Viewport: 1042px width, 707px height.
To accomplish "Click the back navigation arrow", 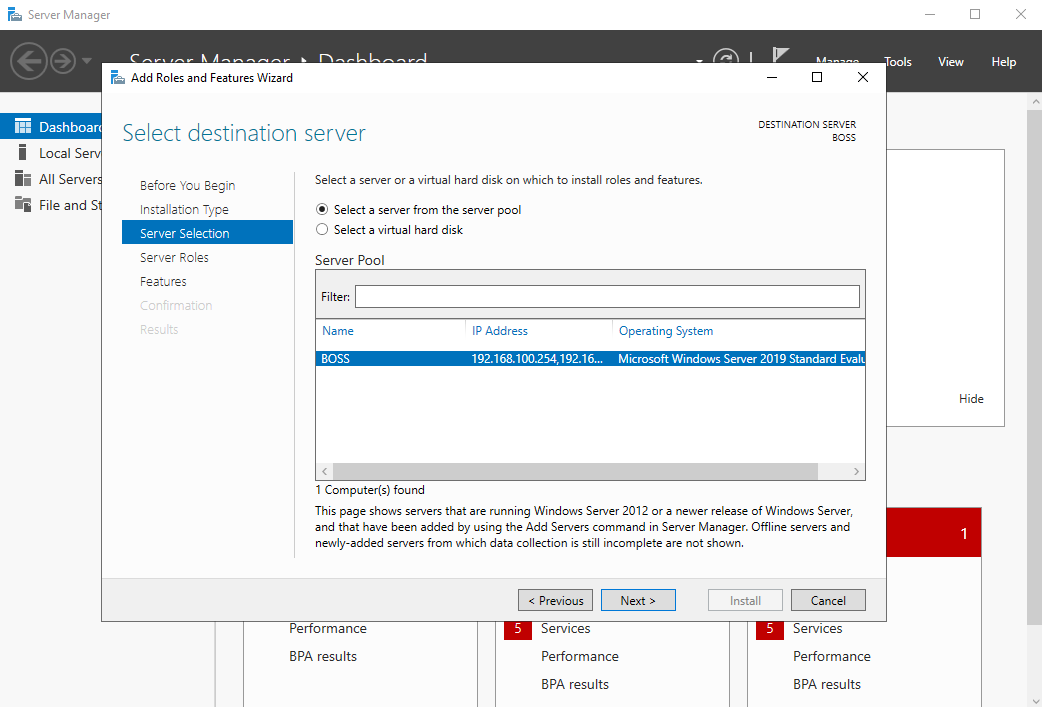I will coord(28,62).
